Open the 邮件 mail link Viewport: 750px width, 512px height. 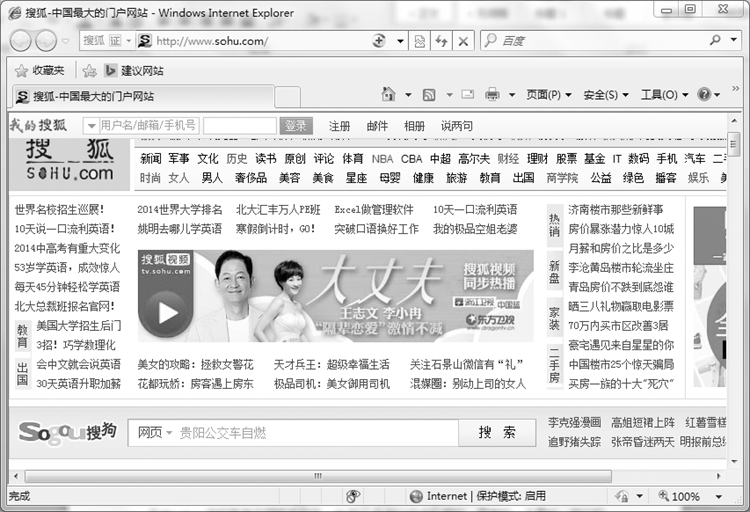tap(377, 126)
